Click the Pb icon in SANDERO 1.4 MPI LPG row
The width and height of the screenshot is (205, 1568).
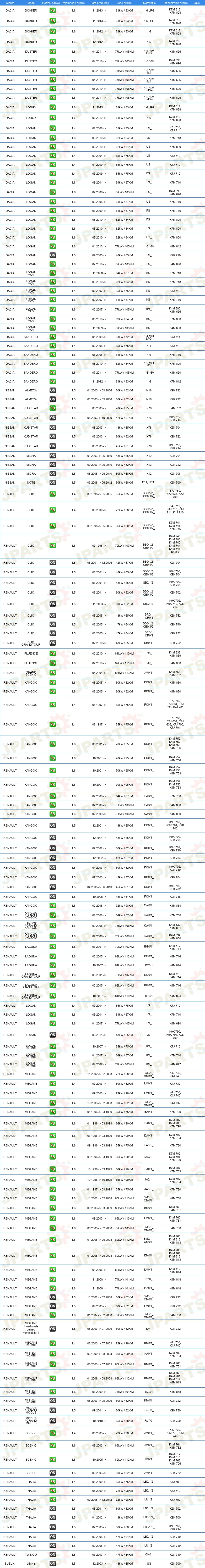[52, 337]
